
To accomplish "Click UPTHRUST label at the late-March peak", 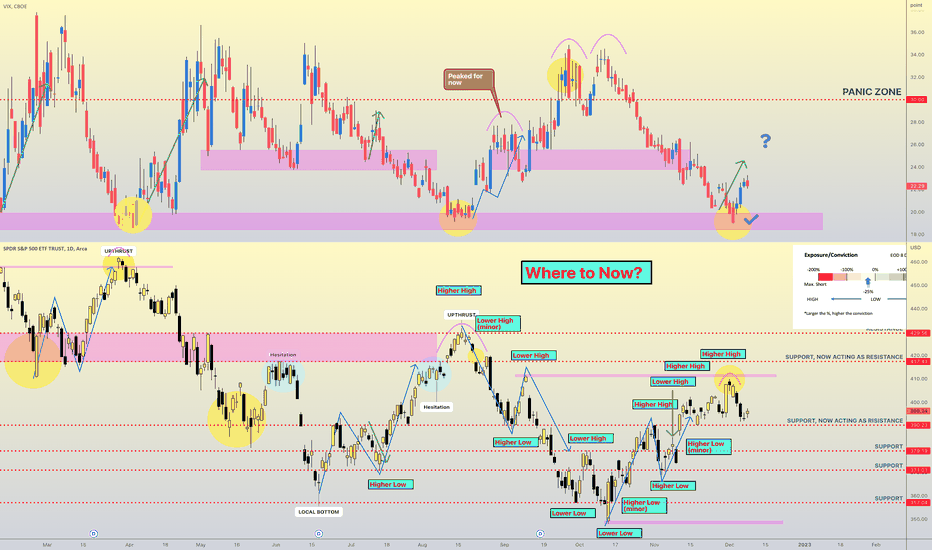I will [x=119, y=251].
